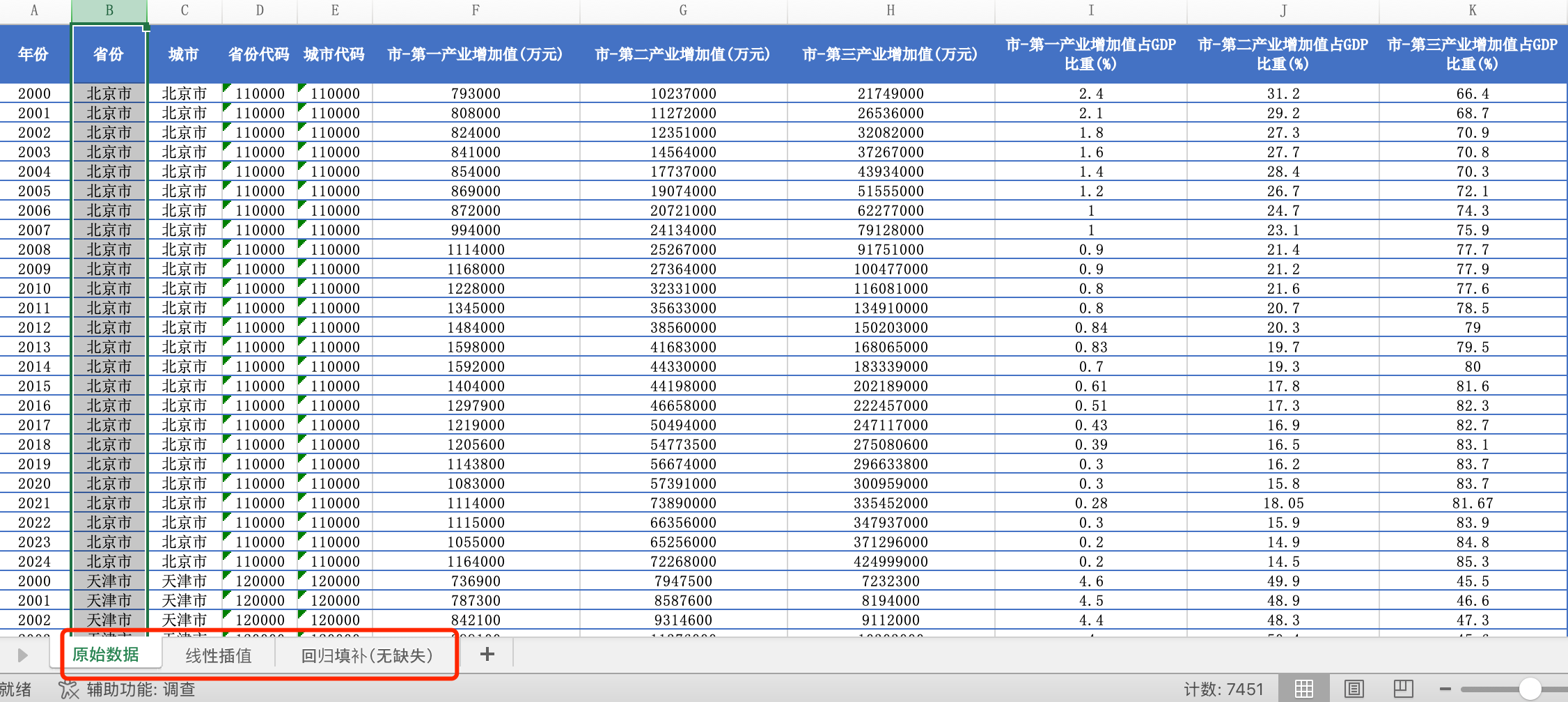Select column E header

(335, 10)
